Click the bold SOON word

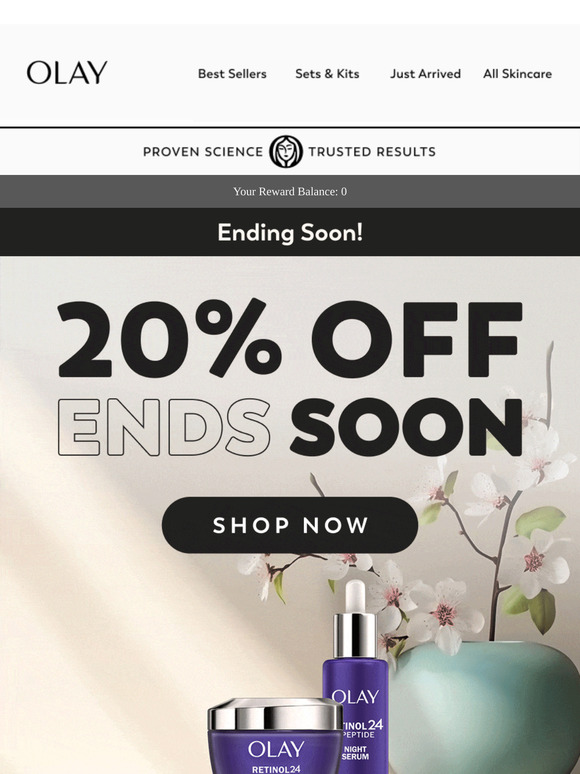click(406, 427)
